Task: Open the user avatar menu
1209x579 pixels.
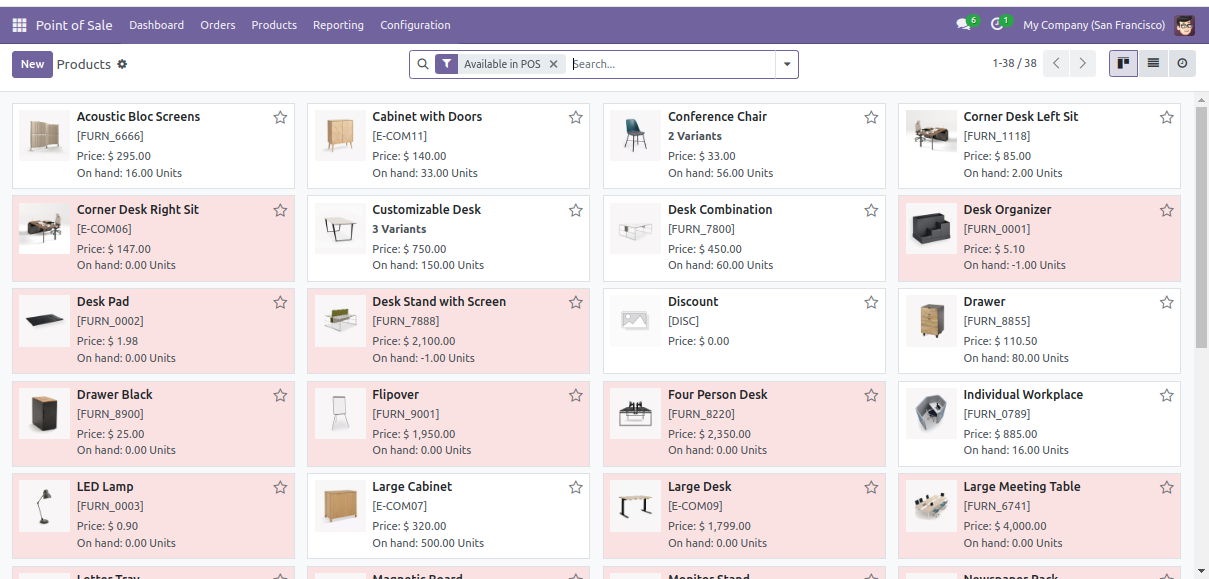Action: (x=1185, y=25)
